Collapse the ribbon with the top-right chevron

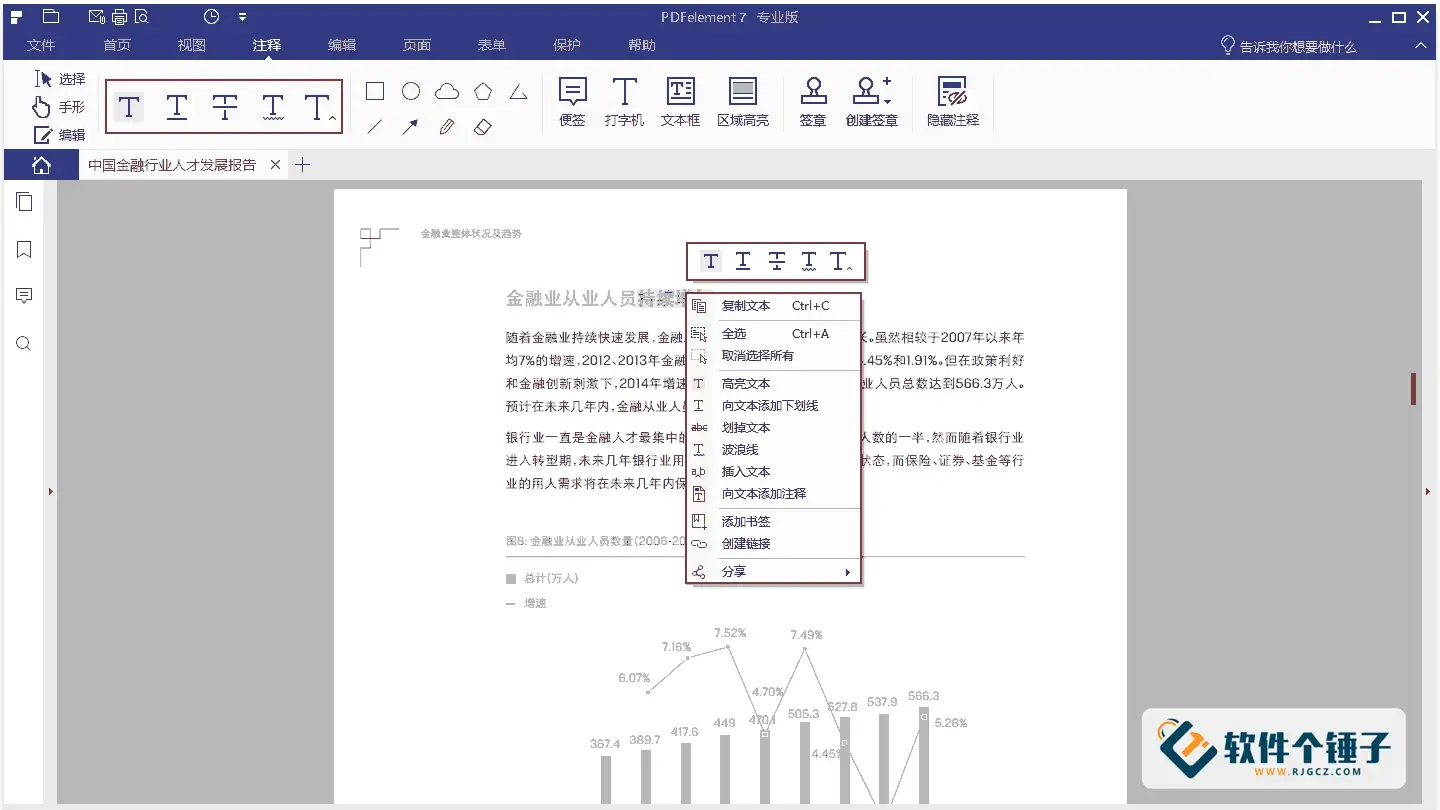(x=1420, y=45)
